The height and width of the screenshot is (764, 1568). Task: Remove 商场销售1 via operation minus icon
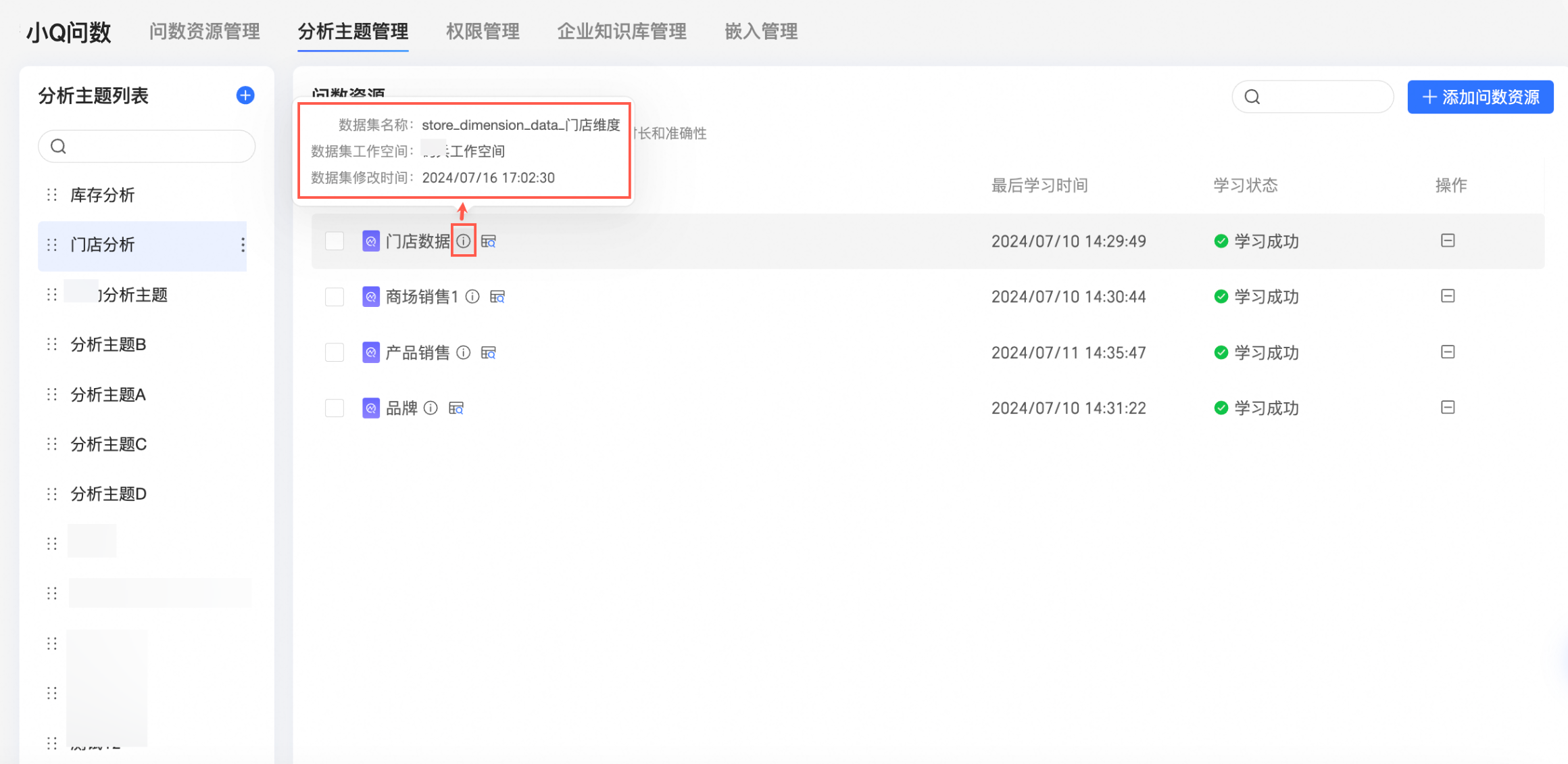point(1448,296)
